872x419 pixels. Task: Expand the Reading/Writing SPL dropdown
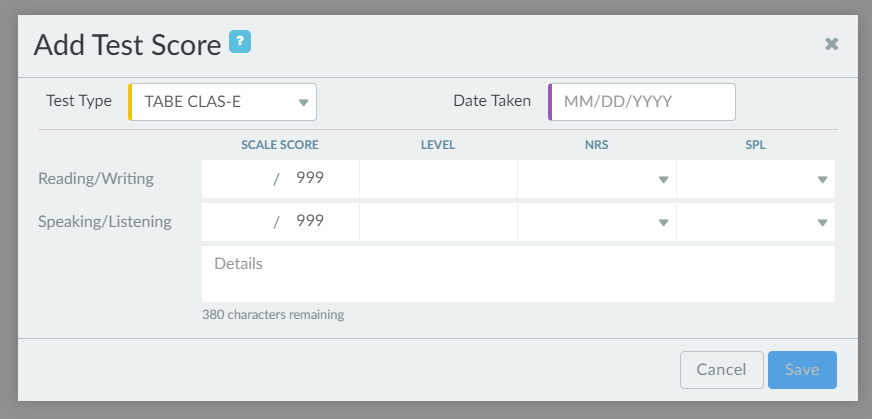click(x=756, y=179)
